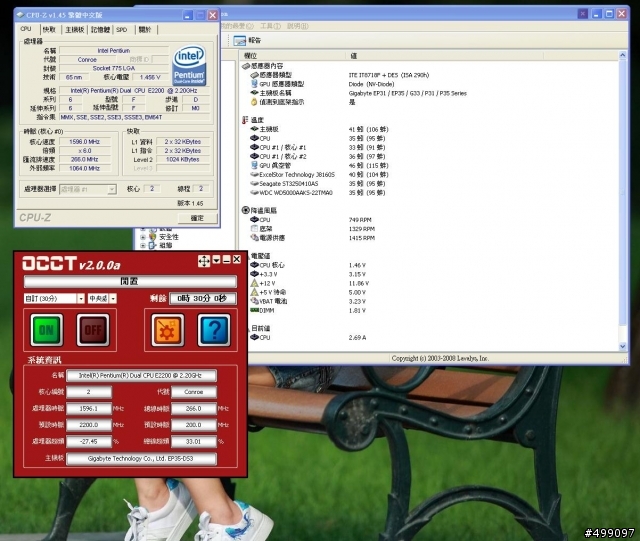Click the OCCT 代號 Conroe field
640x541 pixels.
click(193, 392)
